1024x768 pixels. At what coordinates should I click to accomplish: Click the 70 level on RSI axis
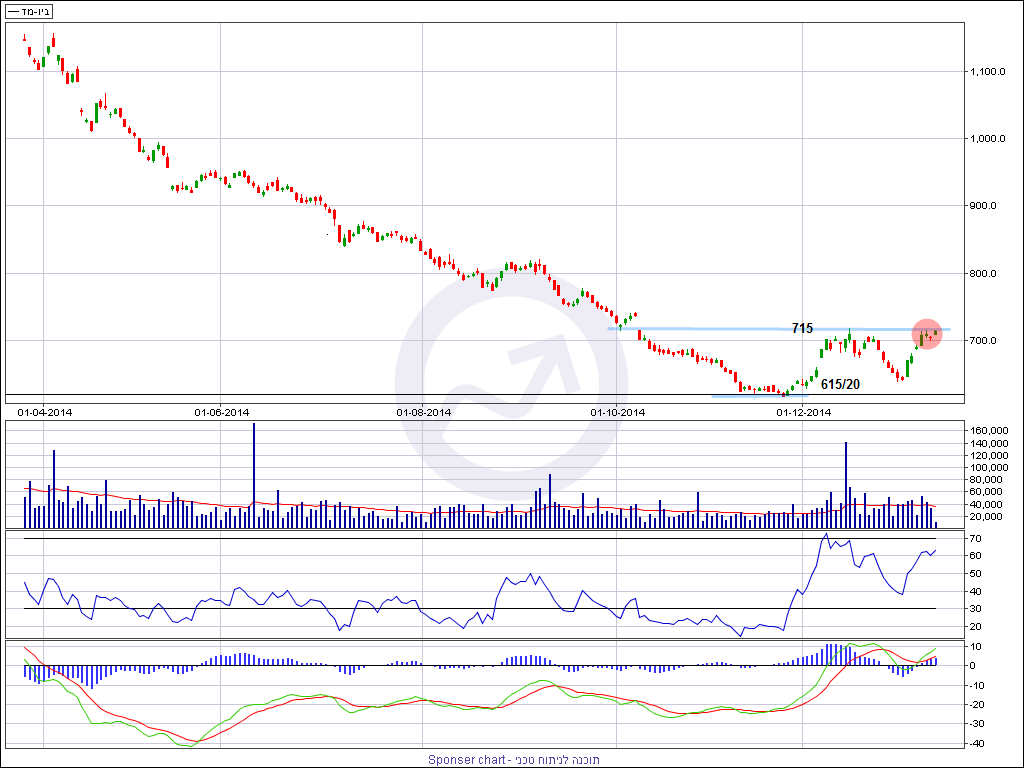click(976, 539)
